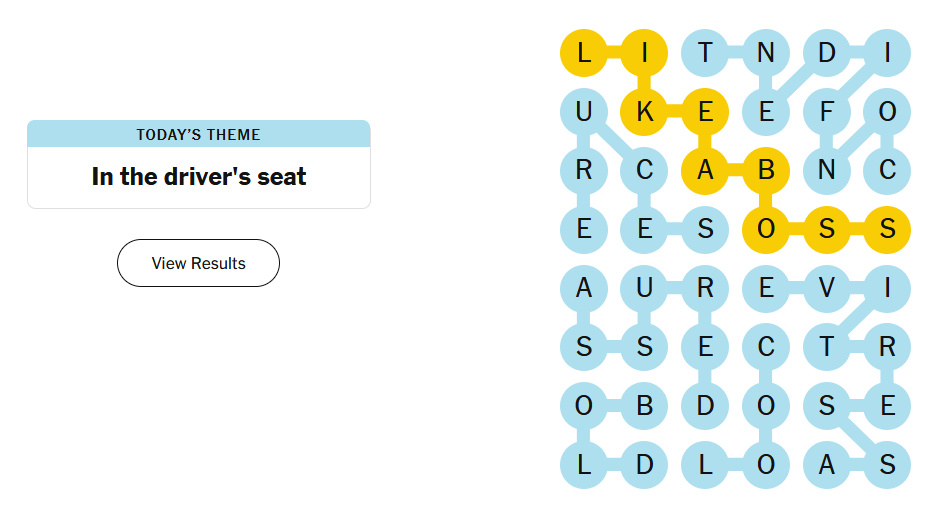Viewport: 929px width, 523px height.
Task: Select the yellow letter K tile
Action: (x=644, y=112)
